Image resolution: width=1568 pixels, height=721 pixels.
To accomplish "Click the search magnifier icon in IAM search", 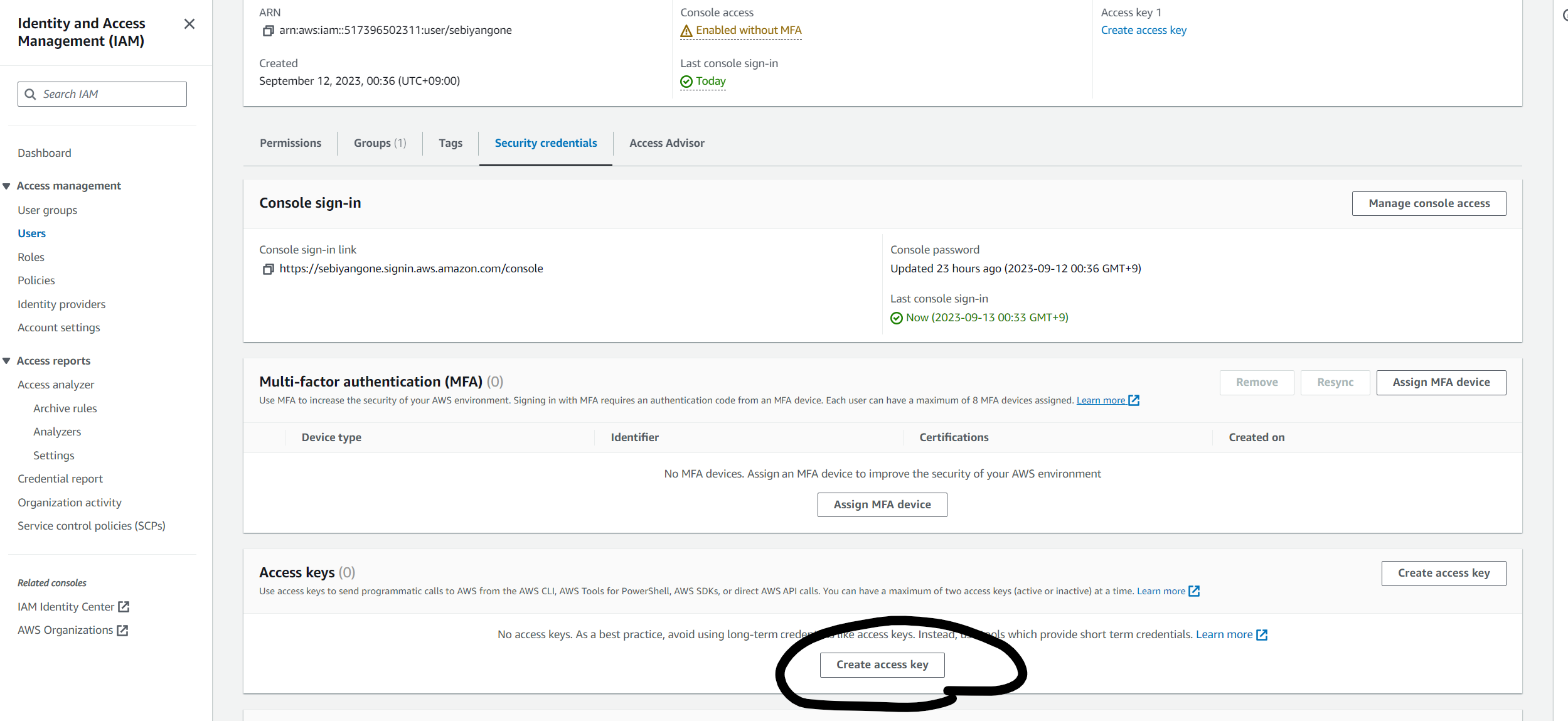I will pos(30,94).
